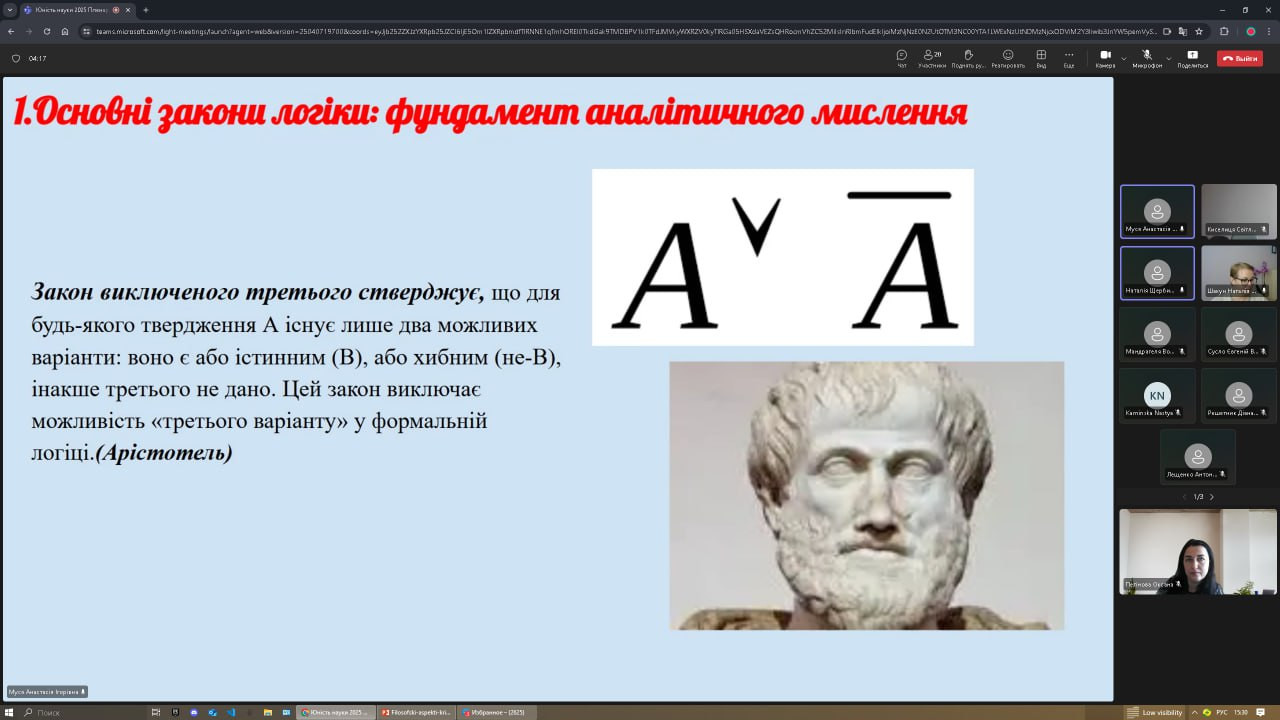
Task: Click the Муса Анастасія Ігорівна presenter name label
Action: (x=47, y=692)
